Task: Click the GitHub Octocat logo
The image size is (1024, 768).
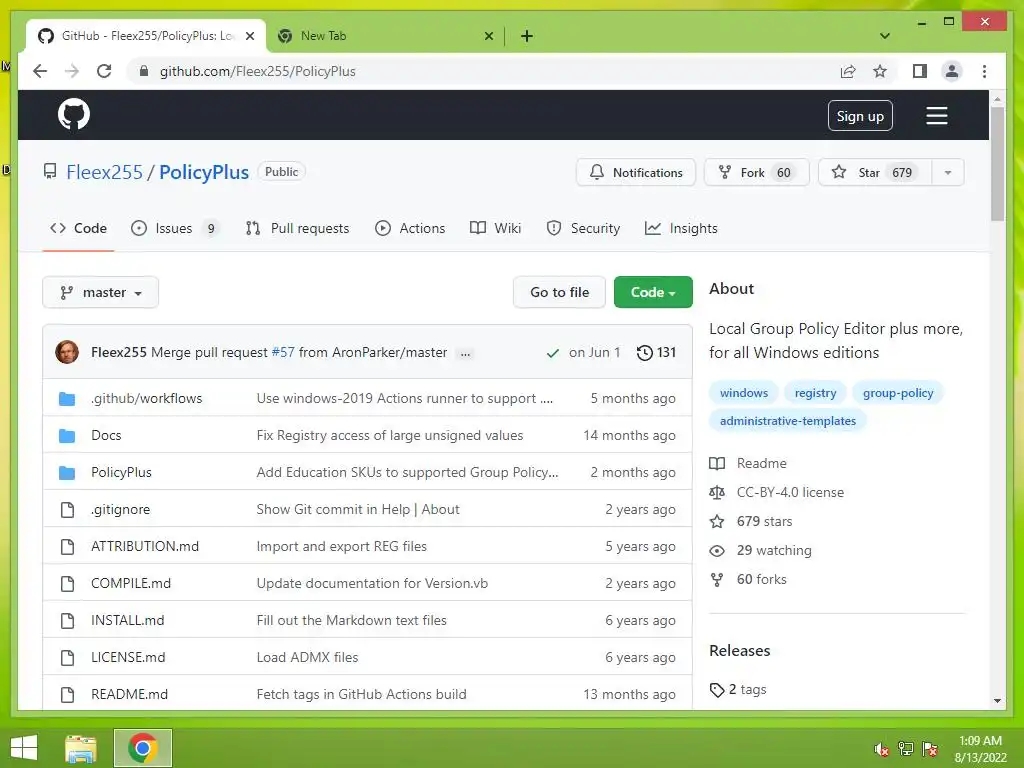Action: click(x=74, y=115)
